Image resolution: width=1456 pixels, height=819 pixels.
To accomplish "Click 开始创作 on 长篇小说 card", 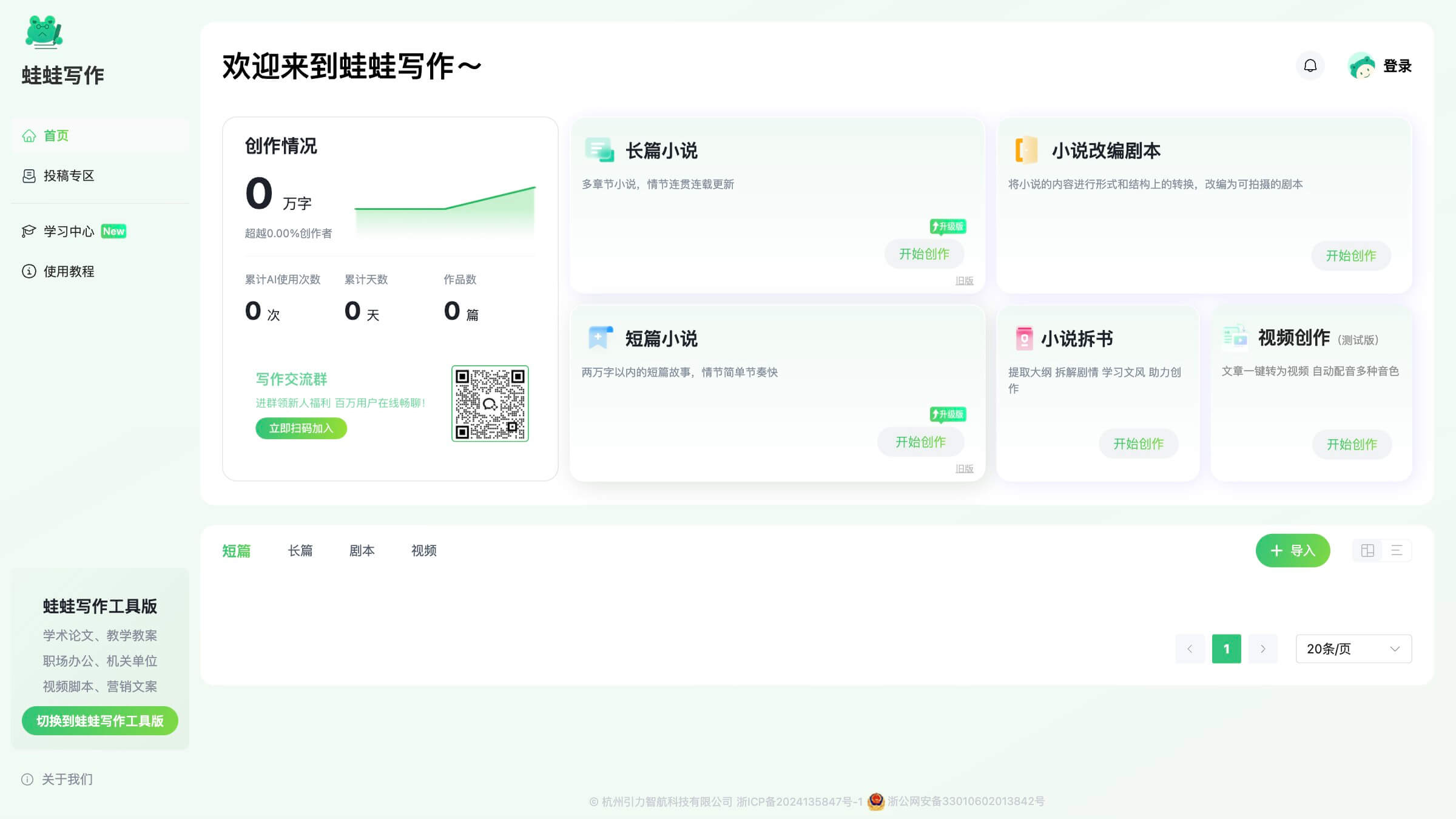I will click(923, 254).
